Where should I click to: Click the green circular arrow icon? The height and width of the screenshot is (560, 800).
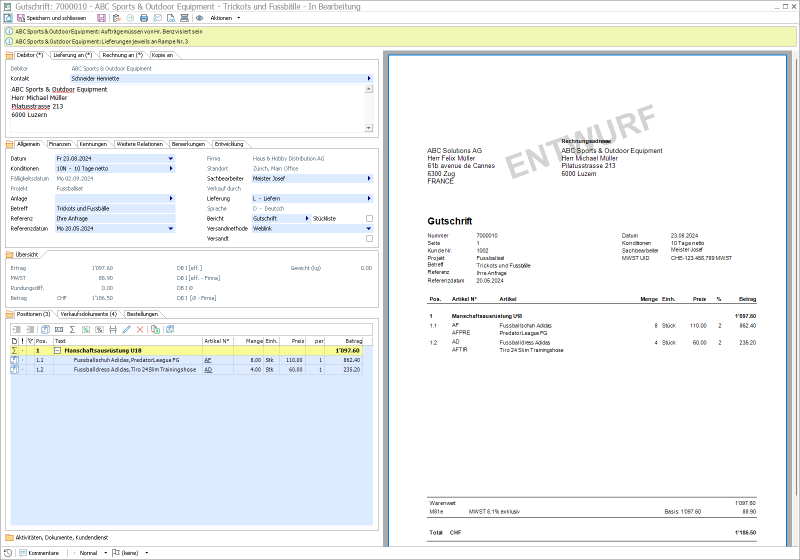(130, 18)
